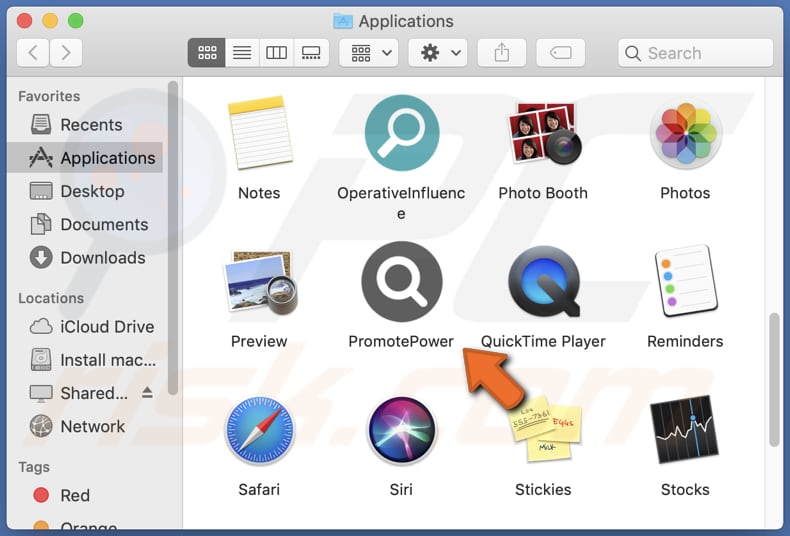This screenshot has width=790, height=536.
Task: Select the Red tag
Action: pos(85,496)
